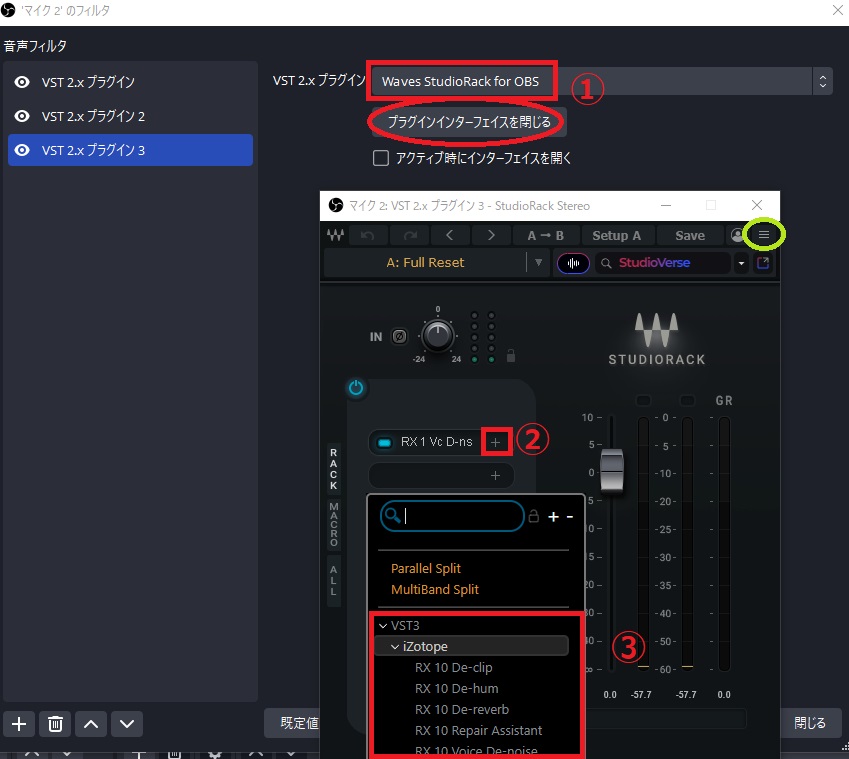The height and width of the screenshot is (759, 849).
Task: Open the user account icon in StudioRack
Action: coord(736,235)
